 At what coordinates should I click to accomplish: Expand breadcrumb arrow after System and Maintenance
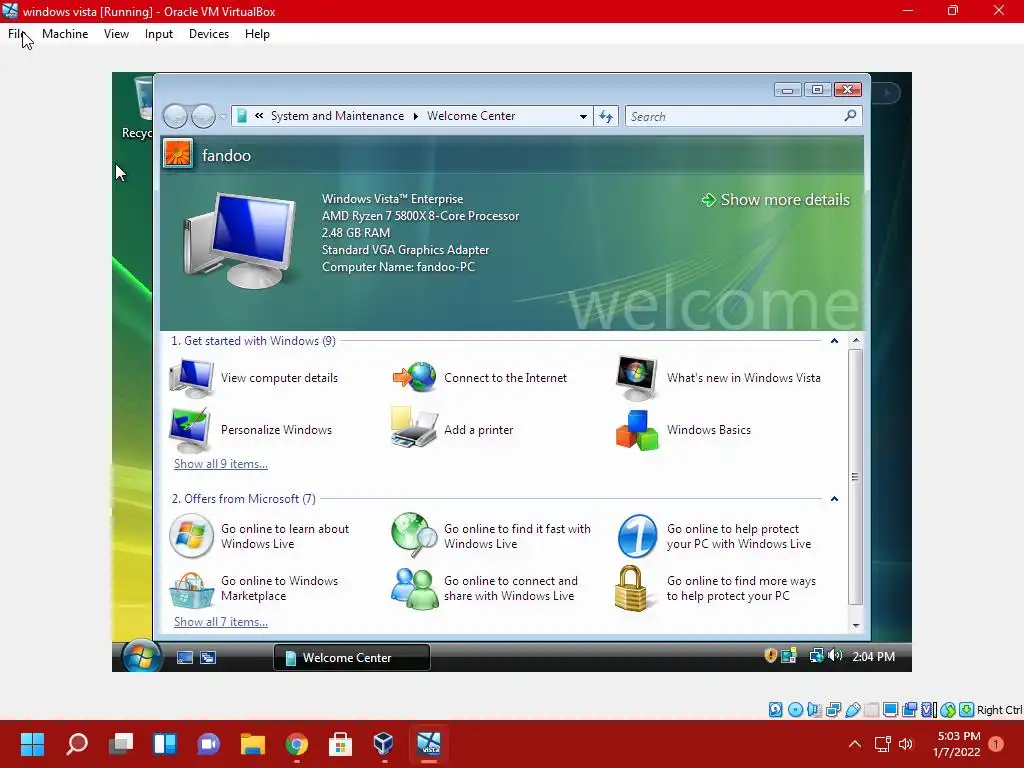click(415, 116)
